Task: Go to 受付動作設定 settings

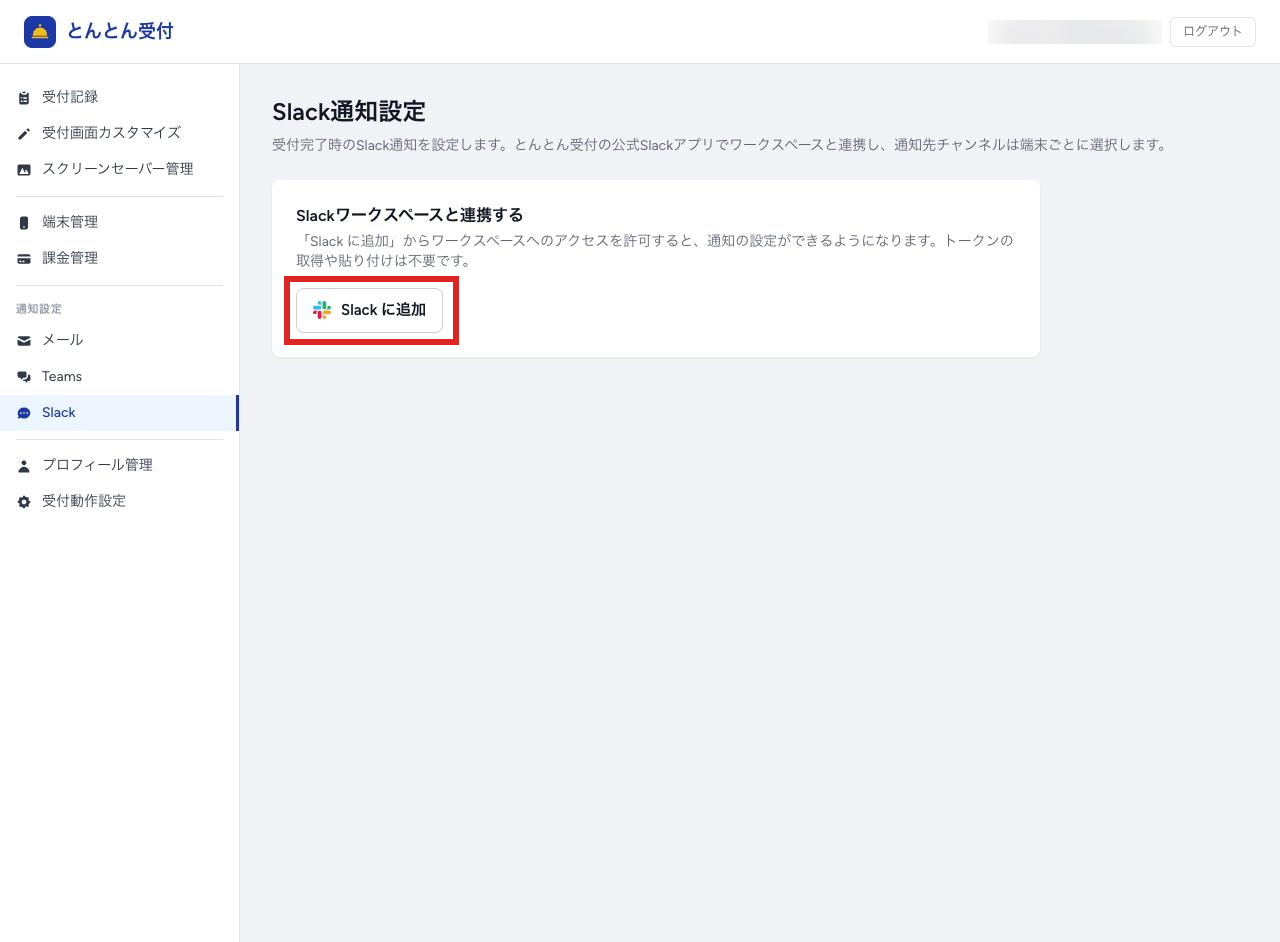Action: pyautogui.click(x=119, y=501)
